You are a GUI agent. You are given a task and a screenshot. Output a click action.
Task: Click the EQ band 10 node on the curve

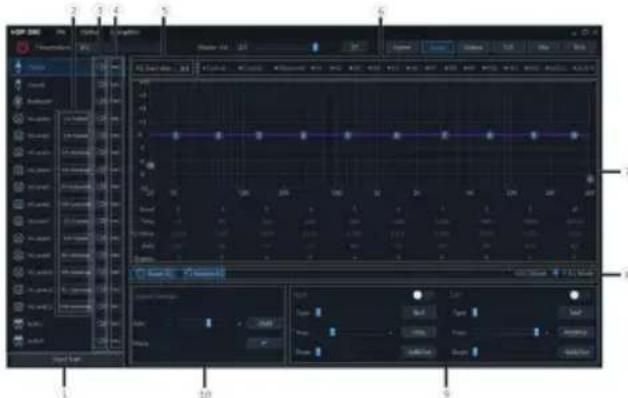coord(574,136)
